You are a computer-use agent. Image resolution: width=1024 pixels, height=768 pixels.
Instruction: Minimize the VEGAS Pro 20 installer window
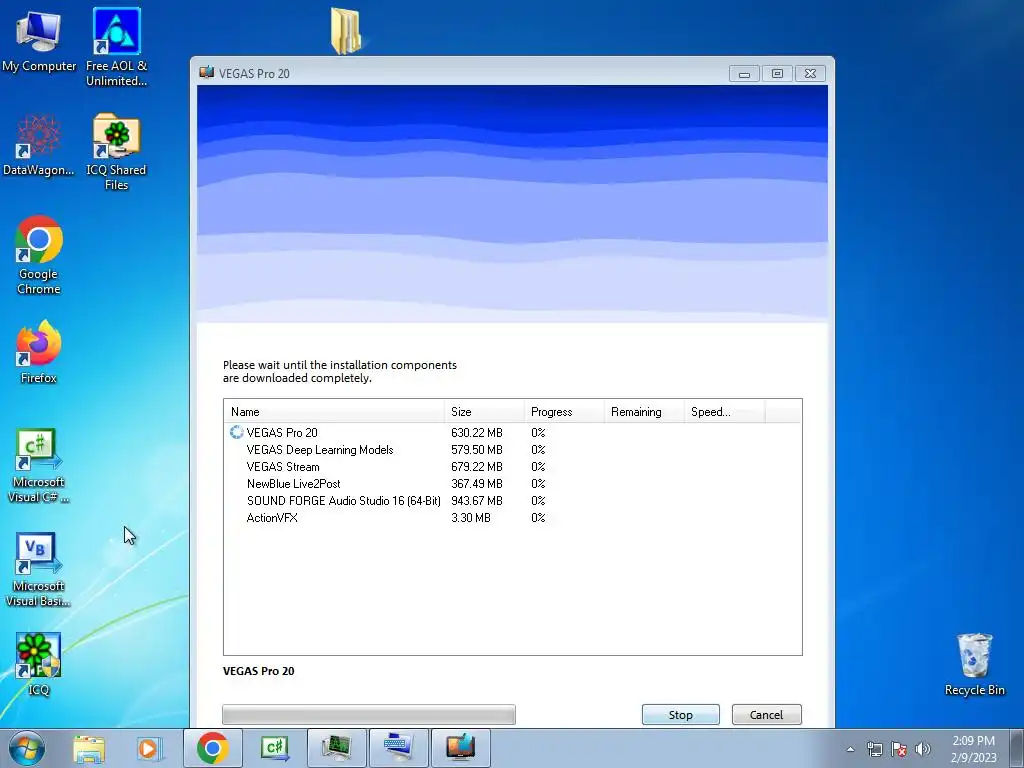coord(744,74)
